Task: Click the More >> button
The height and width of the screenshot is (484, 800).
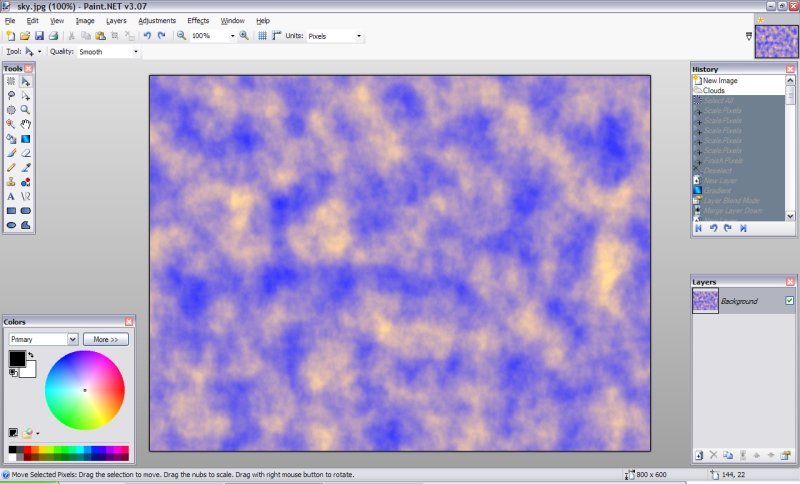Action: (105, 340)
